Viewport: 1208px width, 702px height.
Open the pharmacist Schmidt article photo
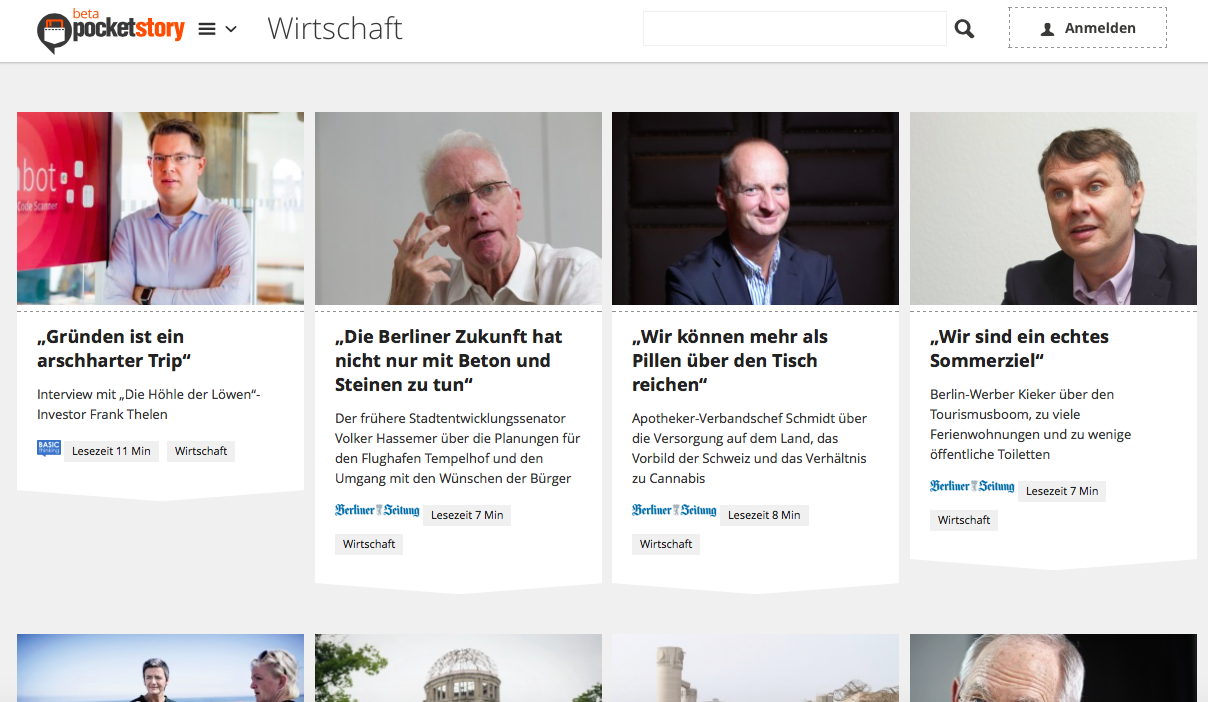pos(755,208)
